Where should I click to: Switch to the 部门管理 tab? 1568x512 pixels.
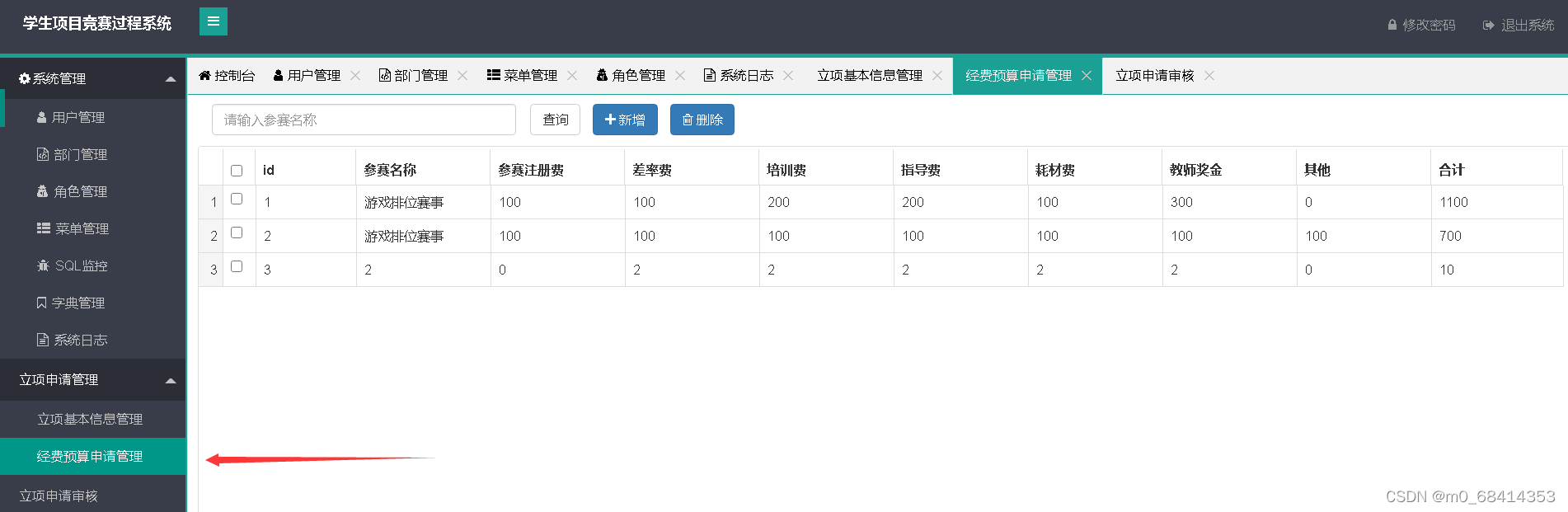pyautogui.click(x=413, y=75)
